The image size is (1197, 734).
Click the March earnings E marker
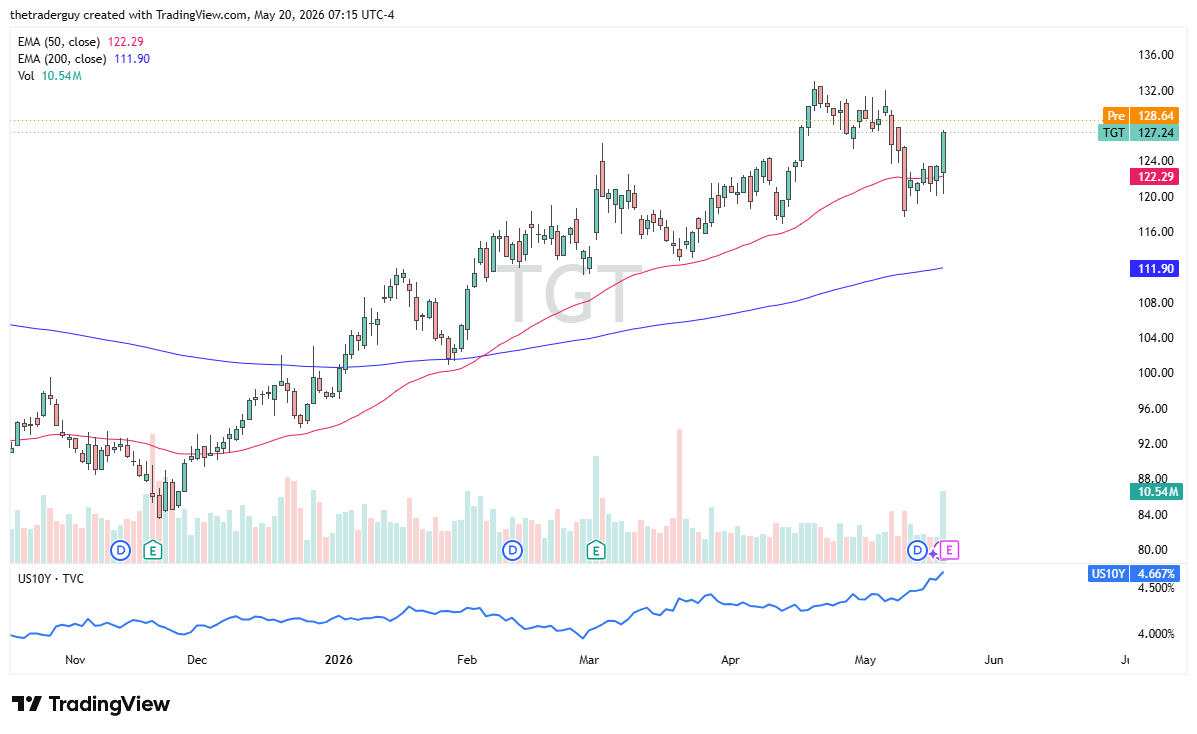tap(595, 550)
